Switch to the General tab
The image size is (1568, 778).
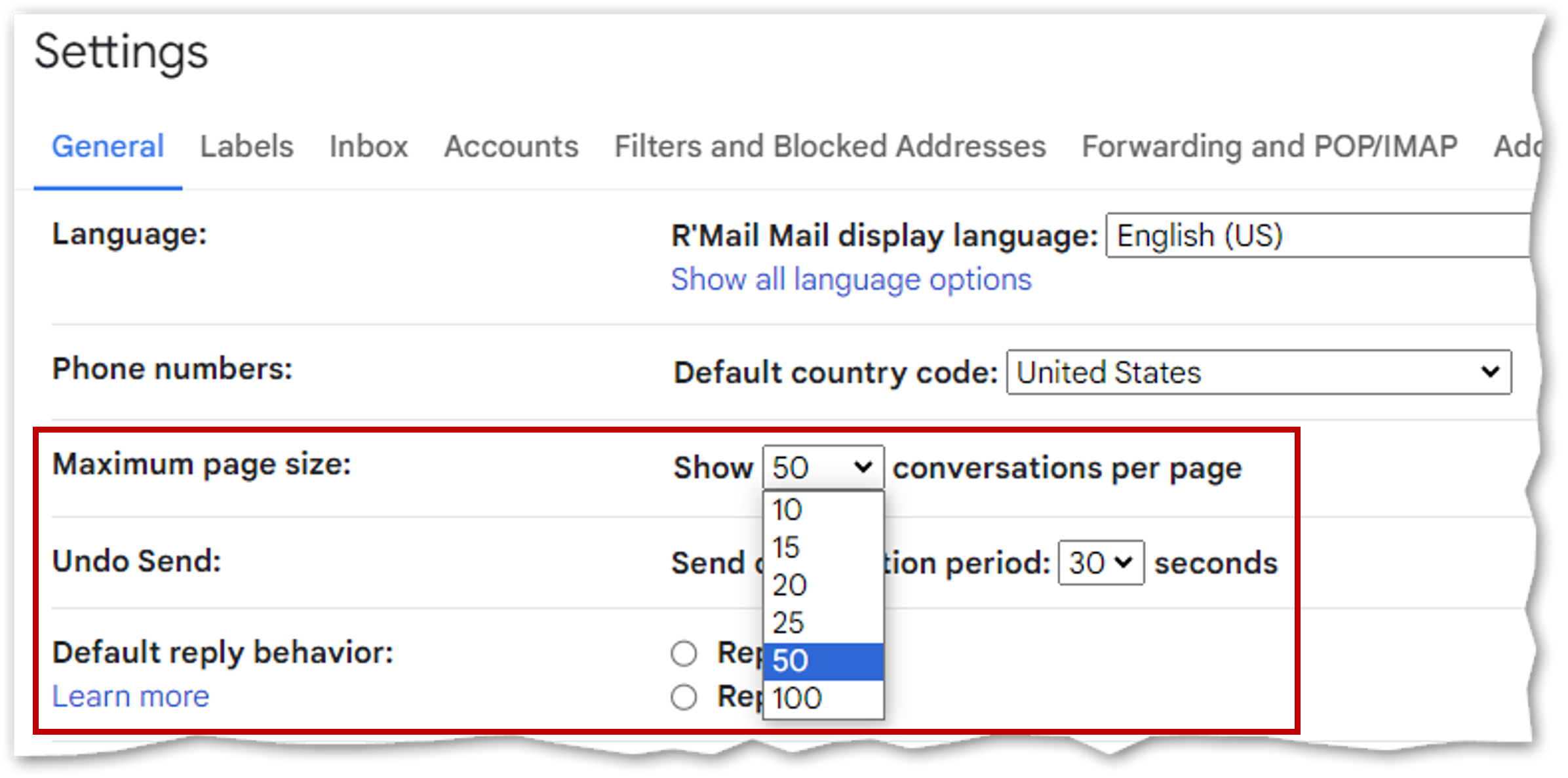coord(108,146)
